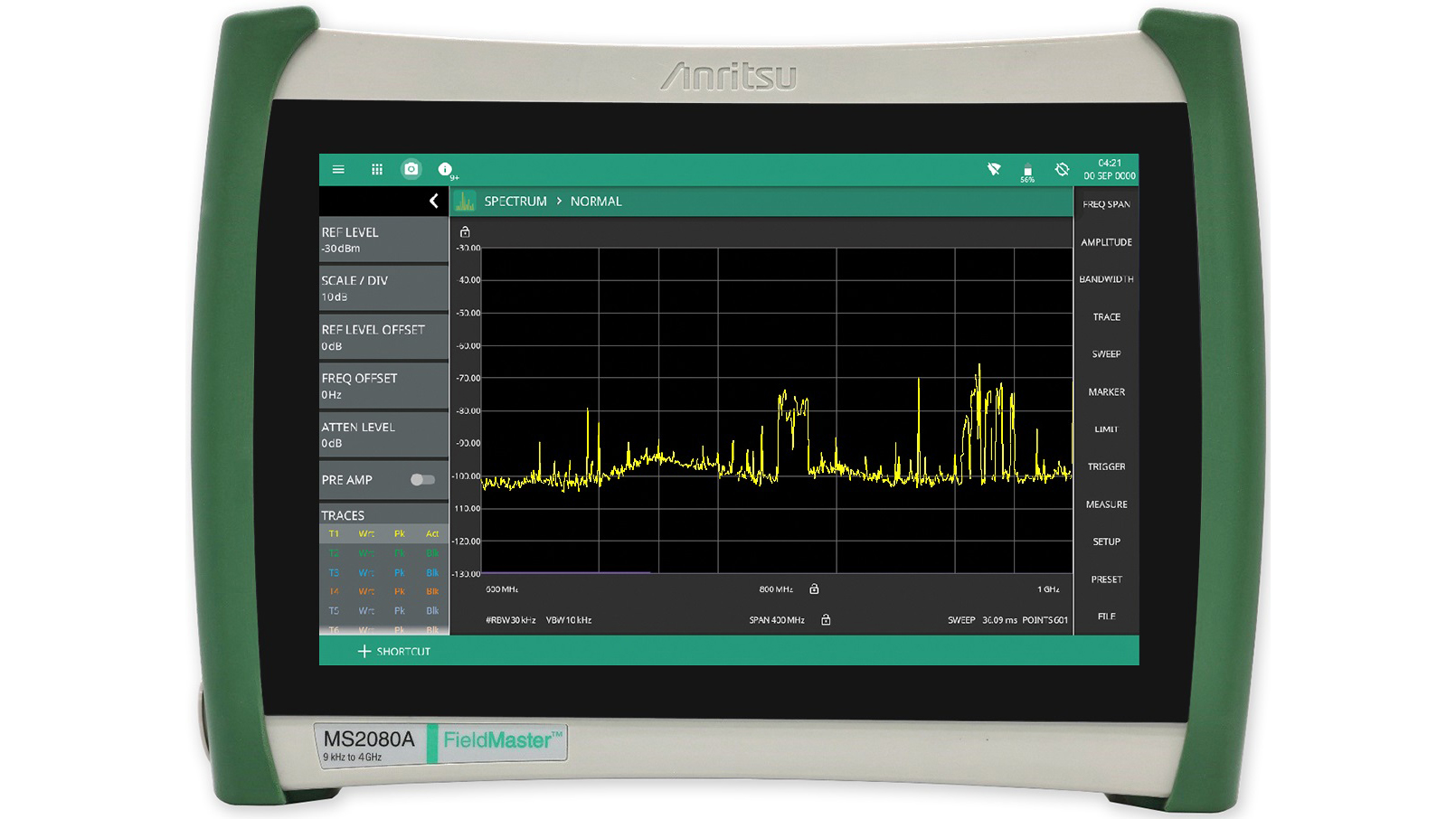Take a screen capture with the camera icon
1456x819 pixels.
pyautogui.click(x=411, y=169)
